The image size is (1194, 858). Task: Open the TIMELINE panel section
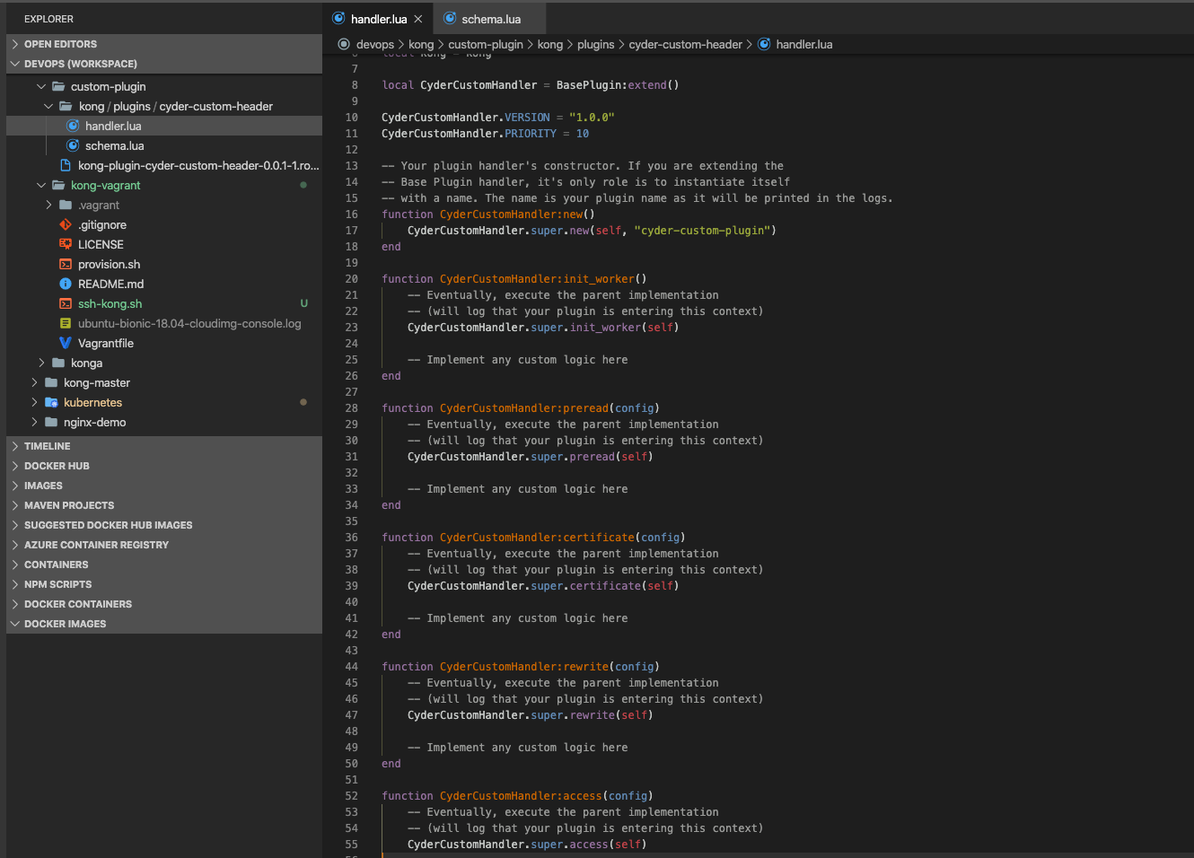(x=45, y=445)
